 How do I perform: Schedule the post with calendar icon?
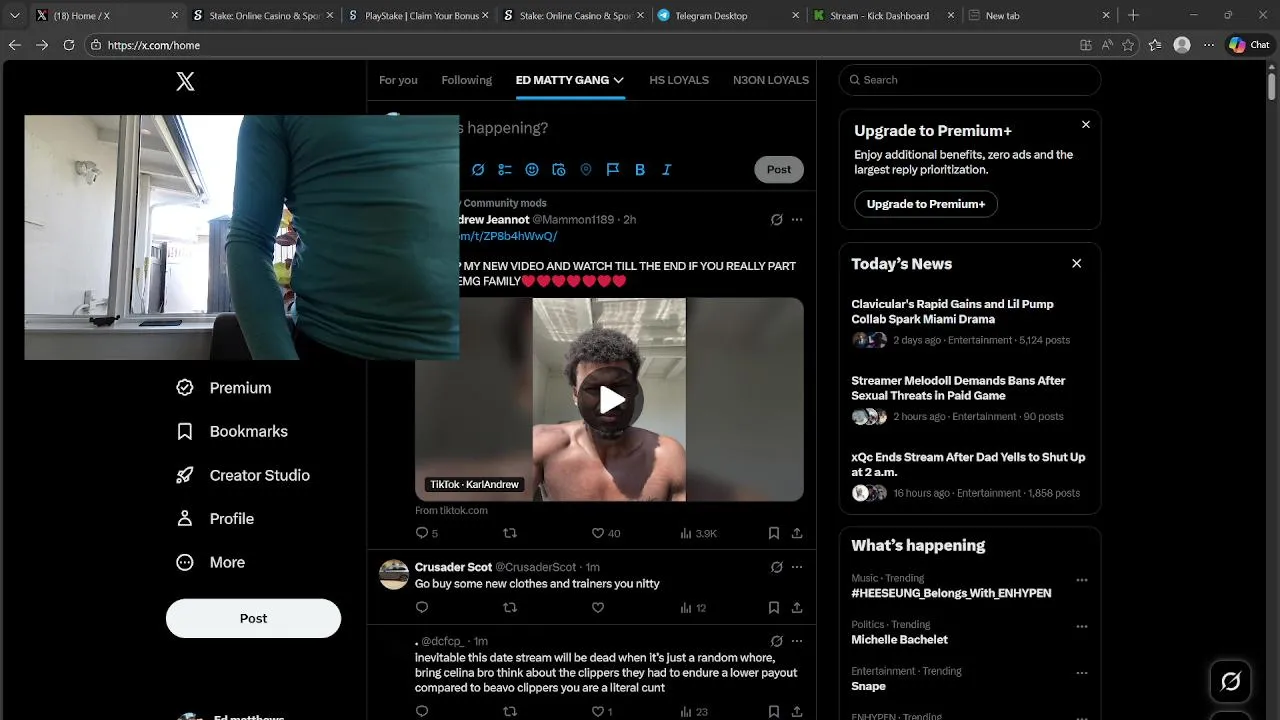[x=559, y=170]
